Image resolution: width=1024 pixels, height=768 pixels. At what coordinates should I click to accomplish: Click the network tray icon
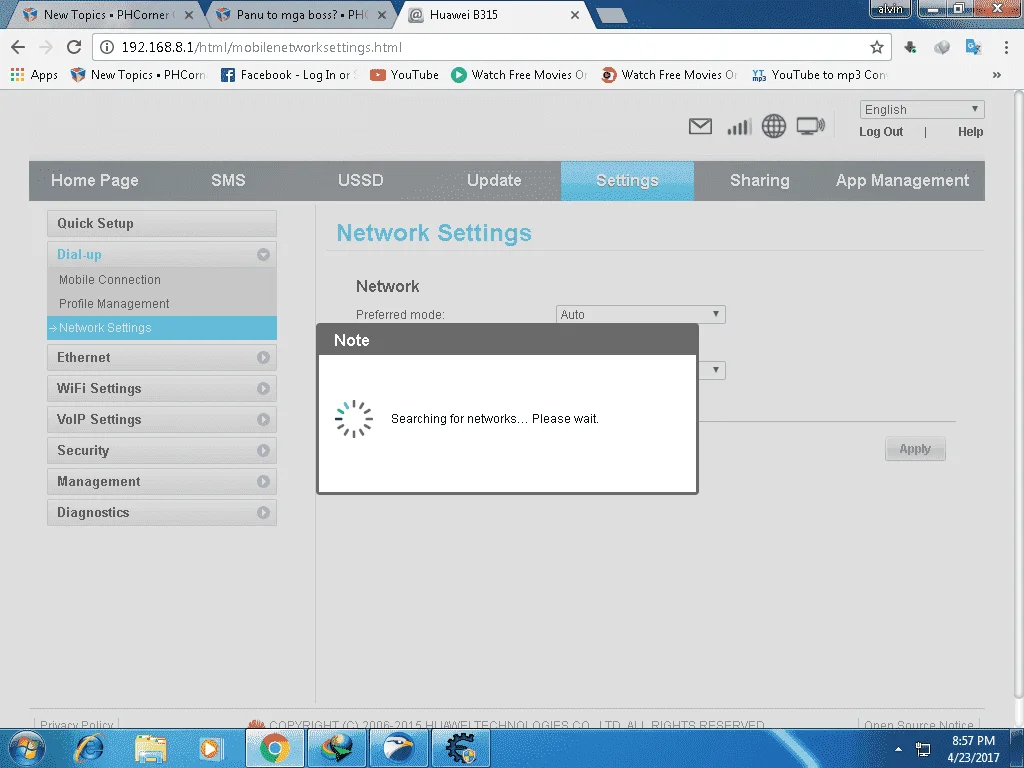pos(923,749)
